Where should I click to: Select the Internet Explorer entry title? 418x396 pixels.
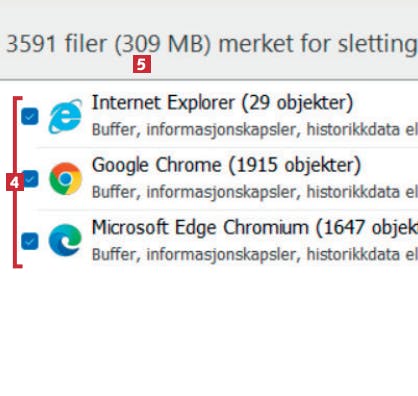(163, 103)
